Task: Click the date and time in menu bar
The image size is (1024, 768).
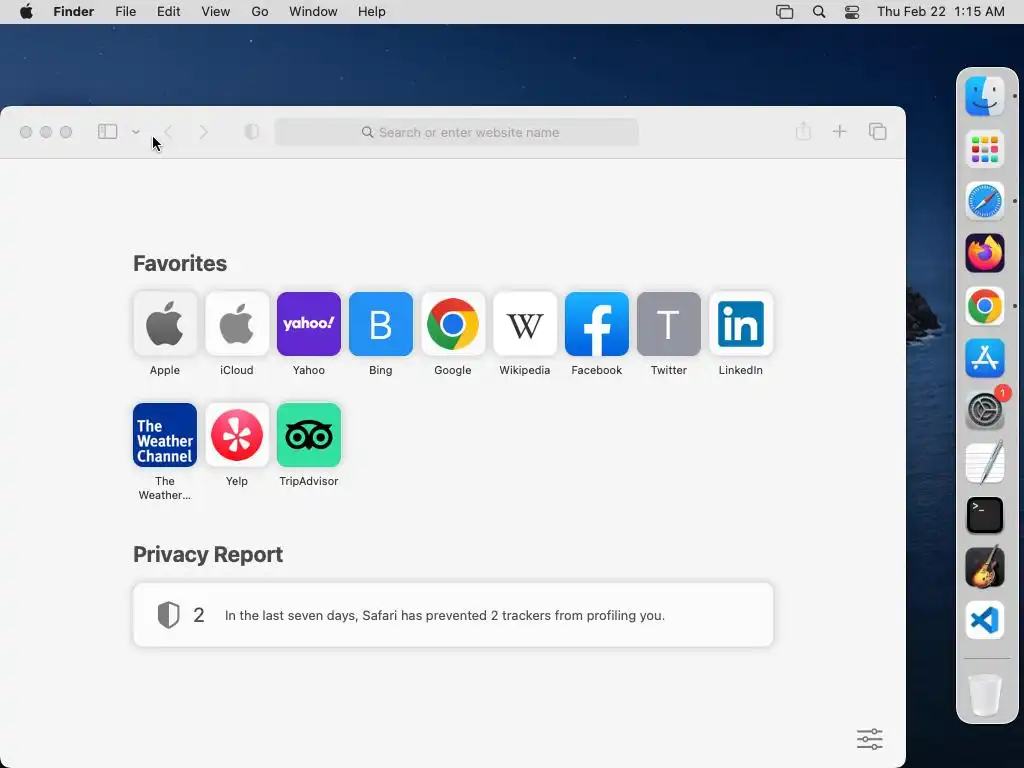Action: tap(940, 12)
